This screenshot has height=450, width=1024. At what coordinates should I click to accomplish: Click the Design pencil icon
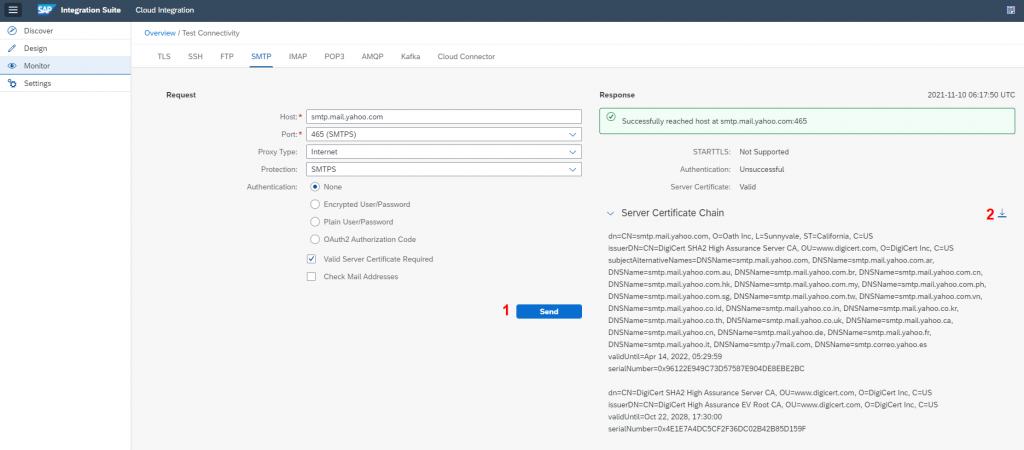coord(12,48)
